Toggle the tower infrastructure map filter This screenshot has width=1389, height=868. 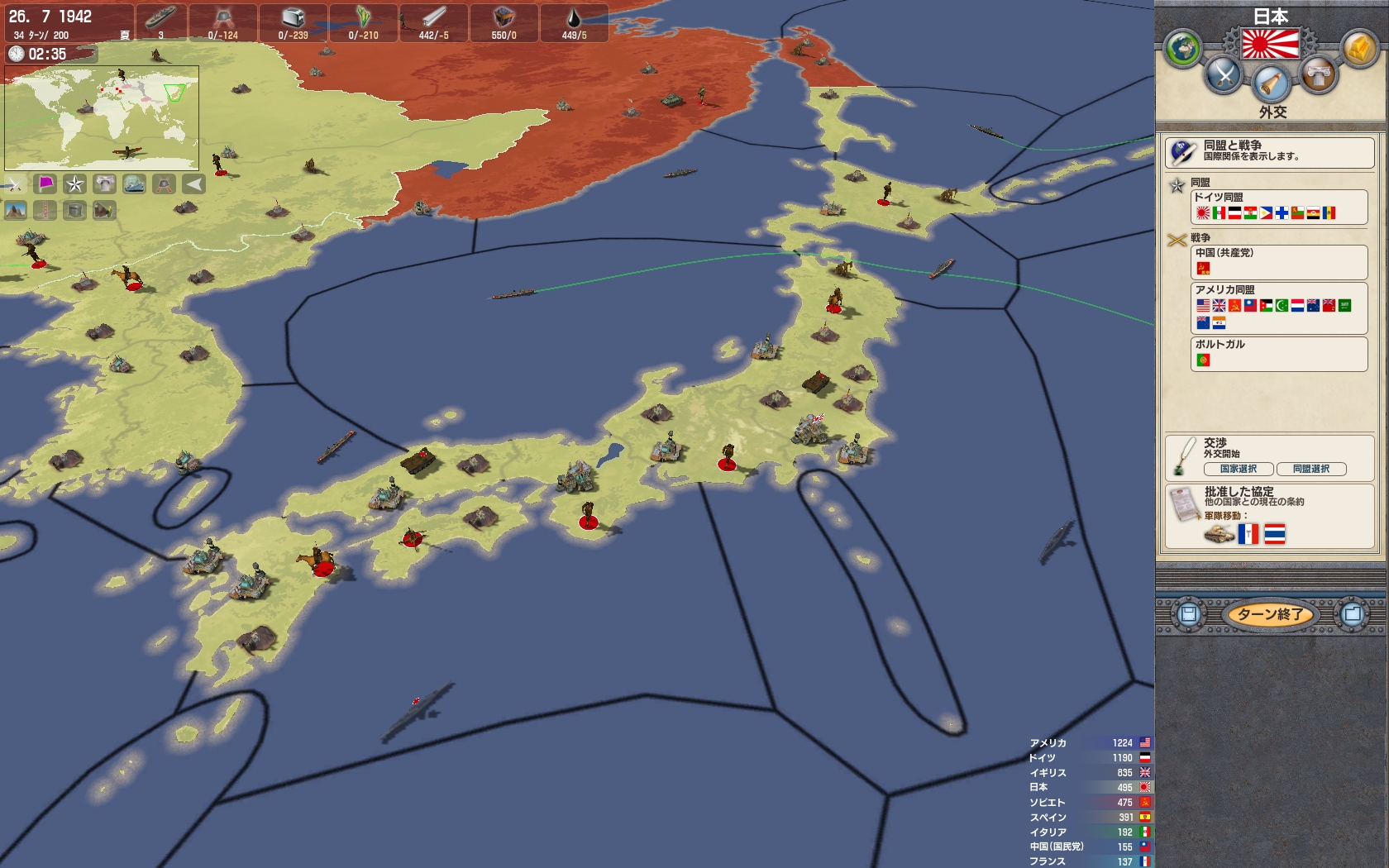pos(45,211)
